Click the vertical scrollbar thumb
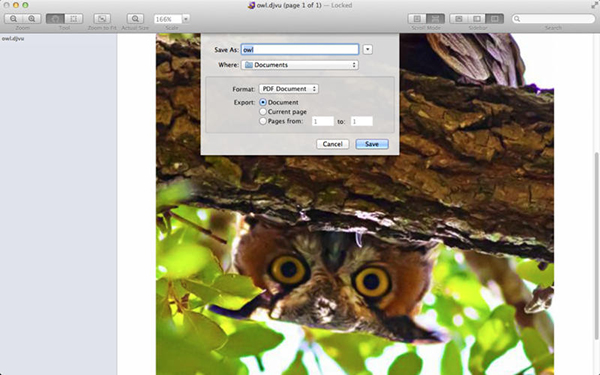The height and width of the screenshot is (375, 600). tap(597, 245)
